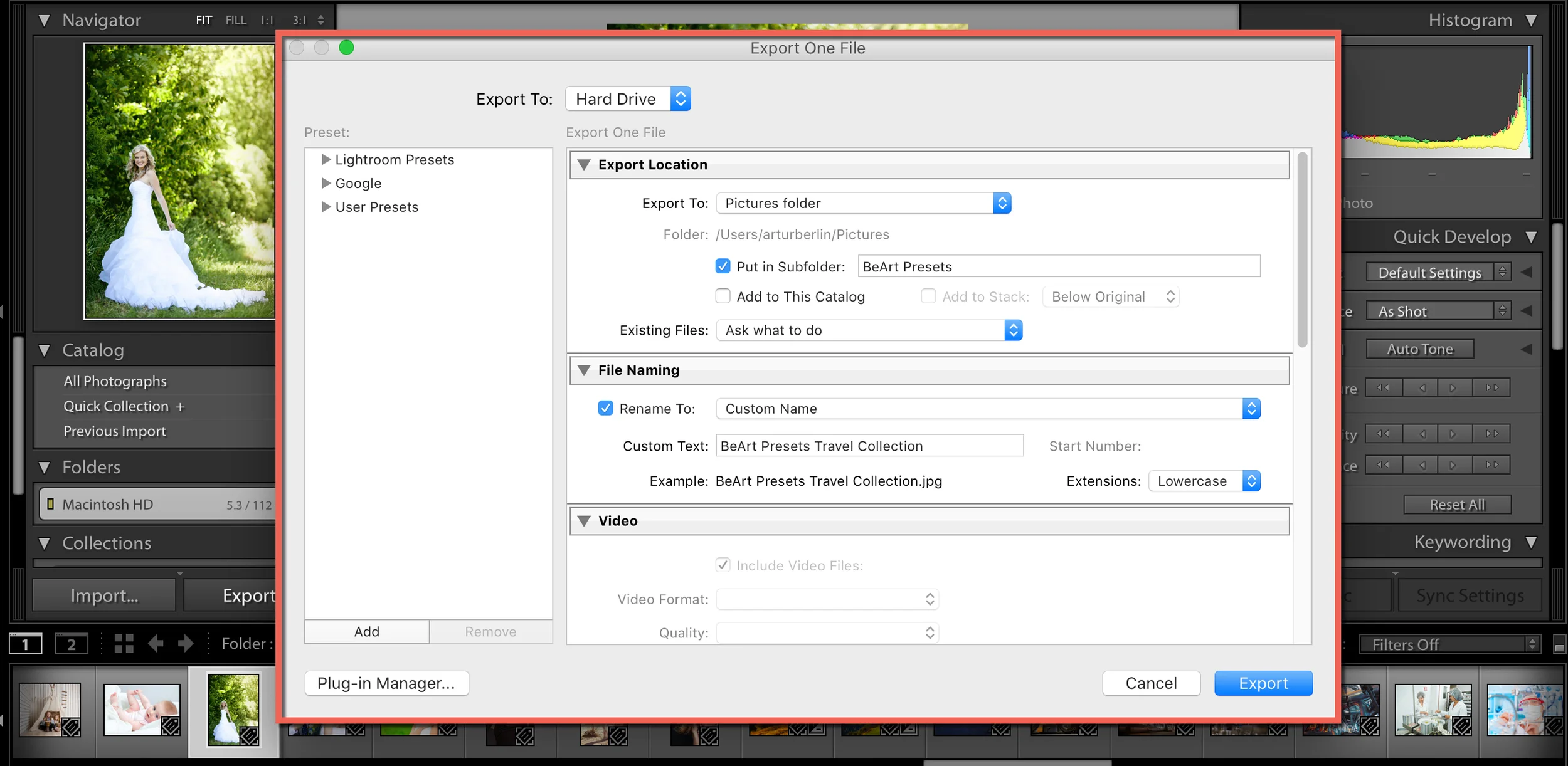The image size is (1568, 766).
Task: Click the blue Export button
Action: pos(1263,683)
